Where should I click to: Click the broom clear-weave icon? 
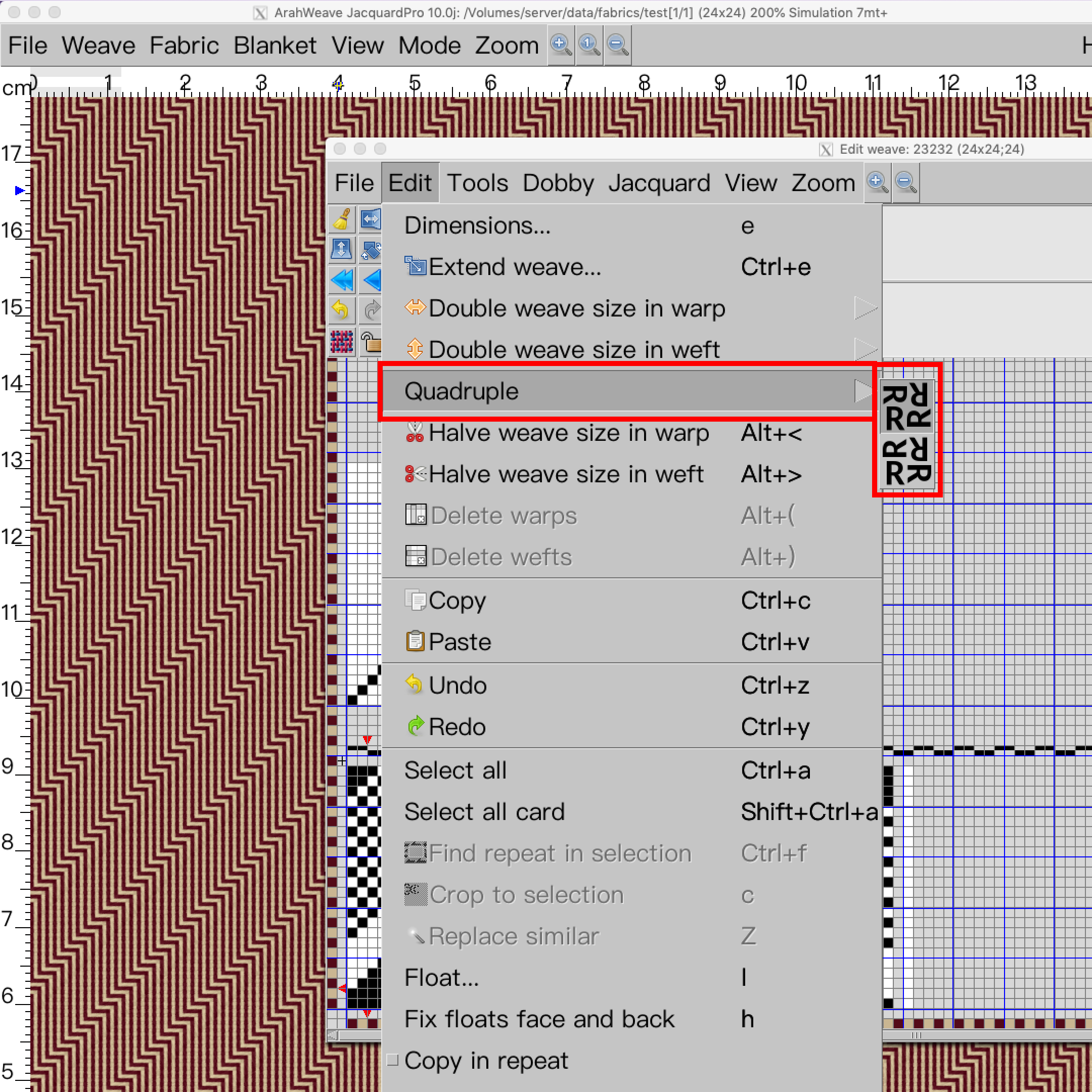[342, 219]
